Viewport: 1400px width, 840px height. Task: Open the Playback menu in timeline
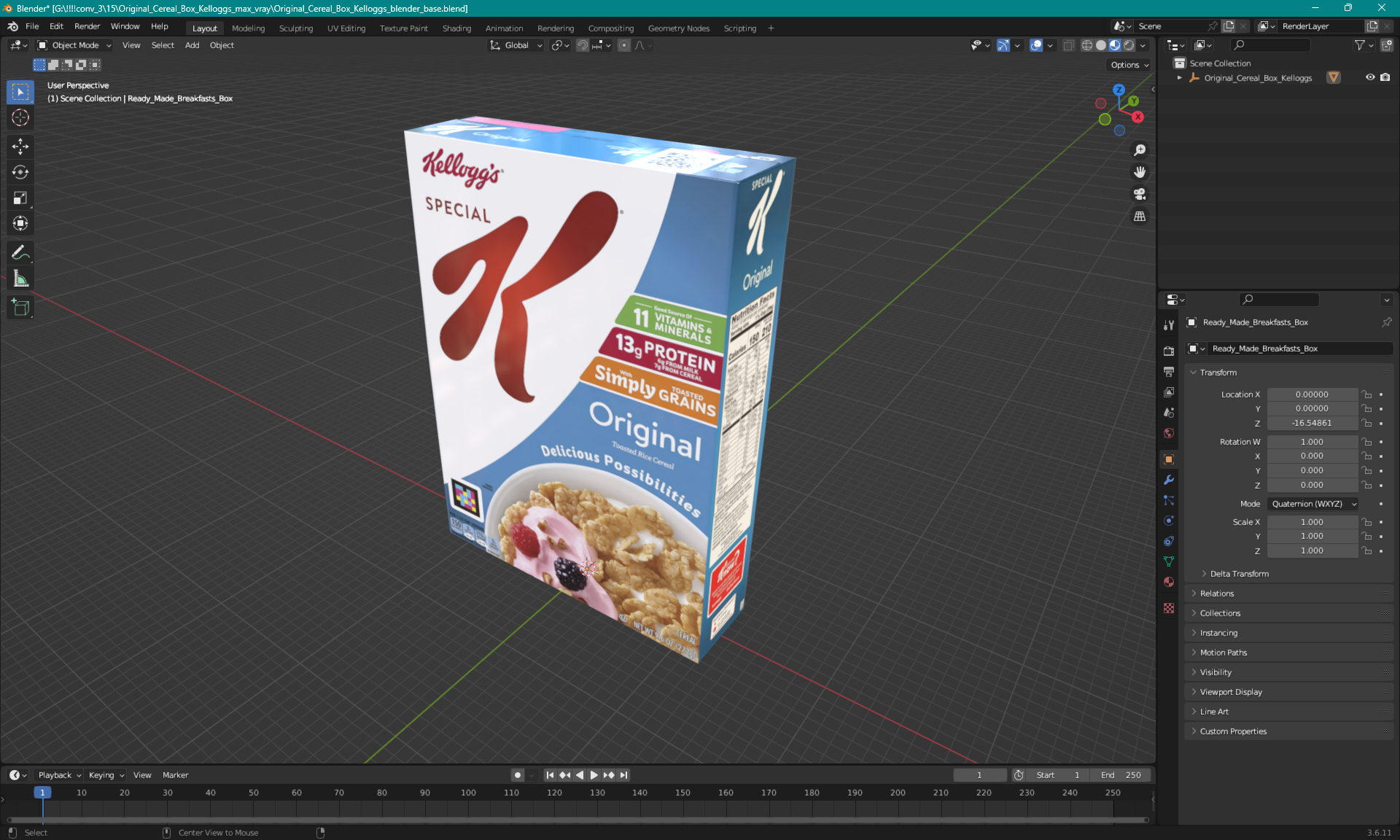[59, 775]
